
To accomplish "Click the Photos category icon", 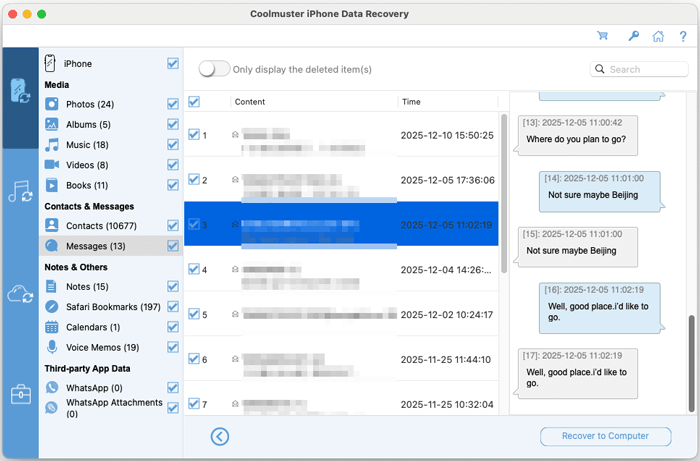I will click(52, 104).
